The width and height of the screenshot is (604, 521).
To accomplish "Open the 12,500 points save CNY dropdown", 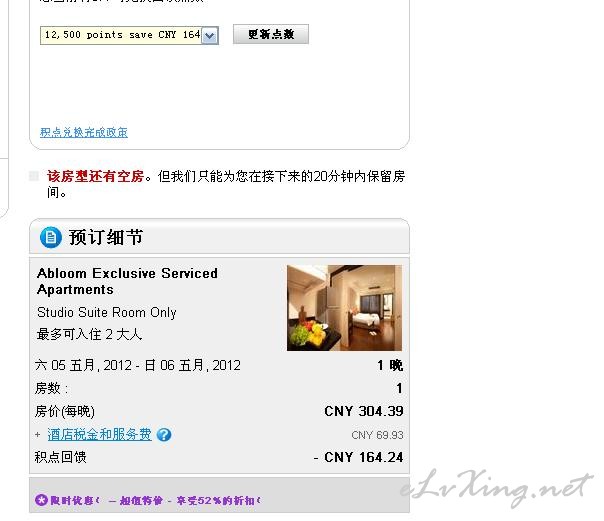I will pos(129,35).
